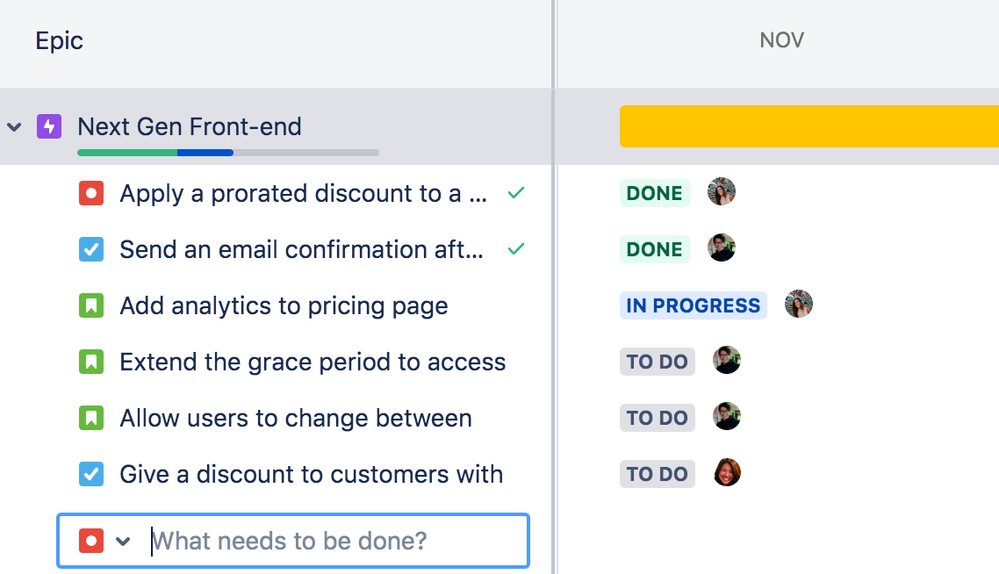Click the red bug icon beside 'Apply a prorated discount'
The height and width of the screenshot is (574, 999).
point(91,193)
